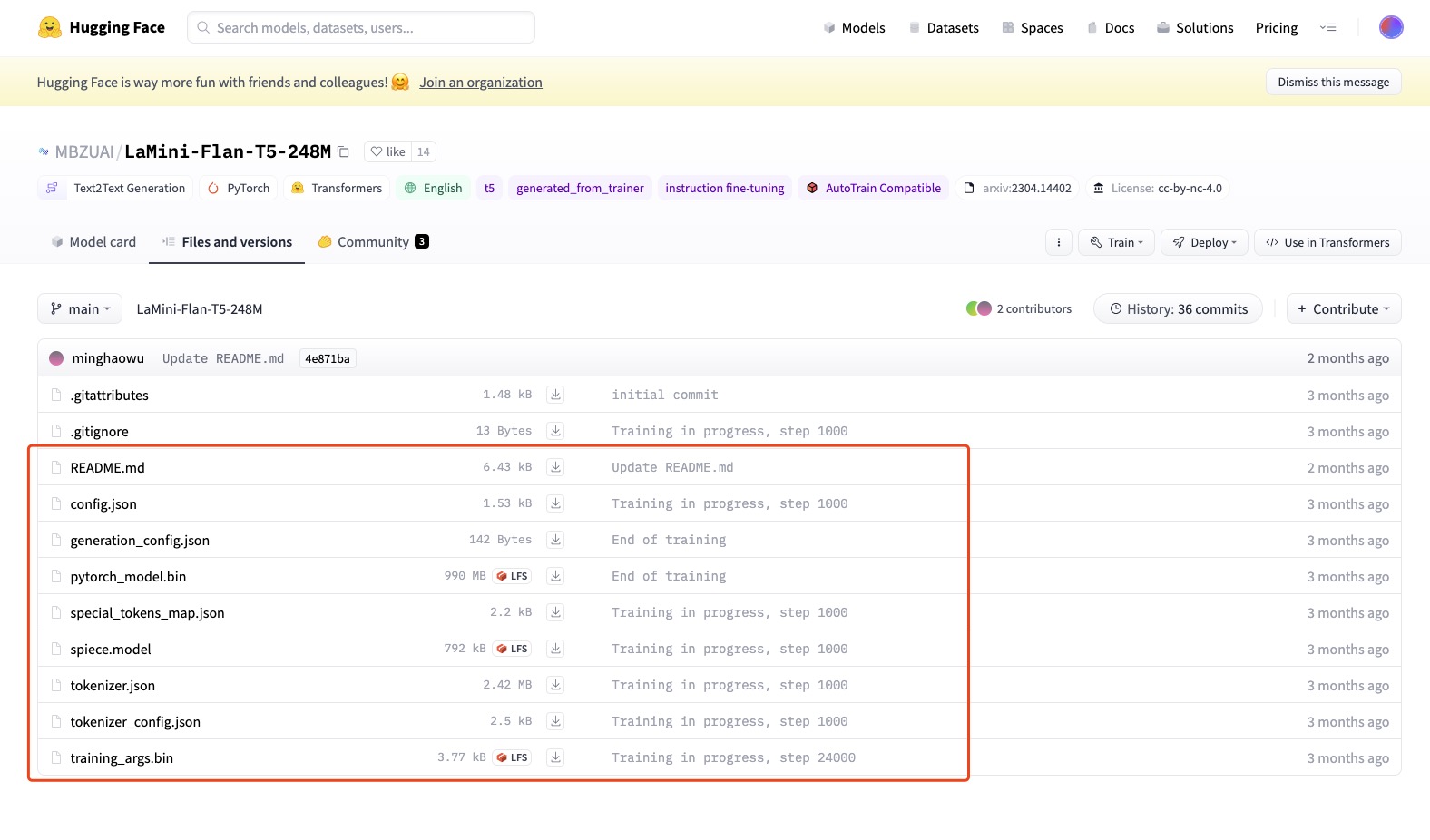Download the .gitignore file
1430x840 pixels.
pos(556,431)
